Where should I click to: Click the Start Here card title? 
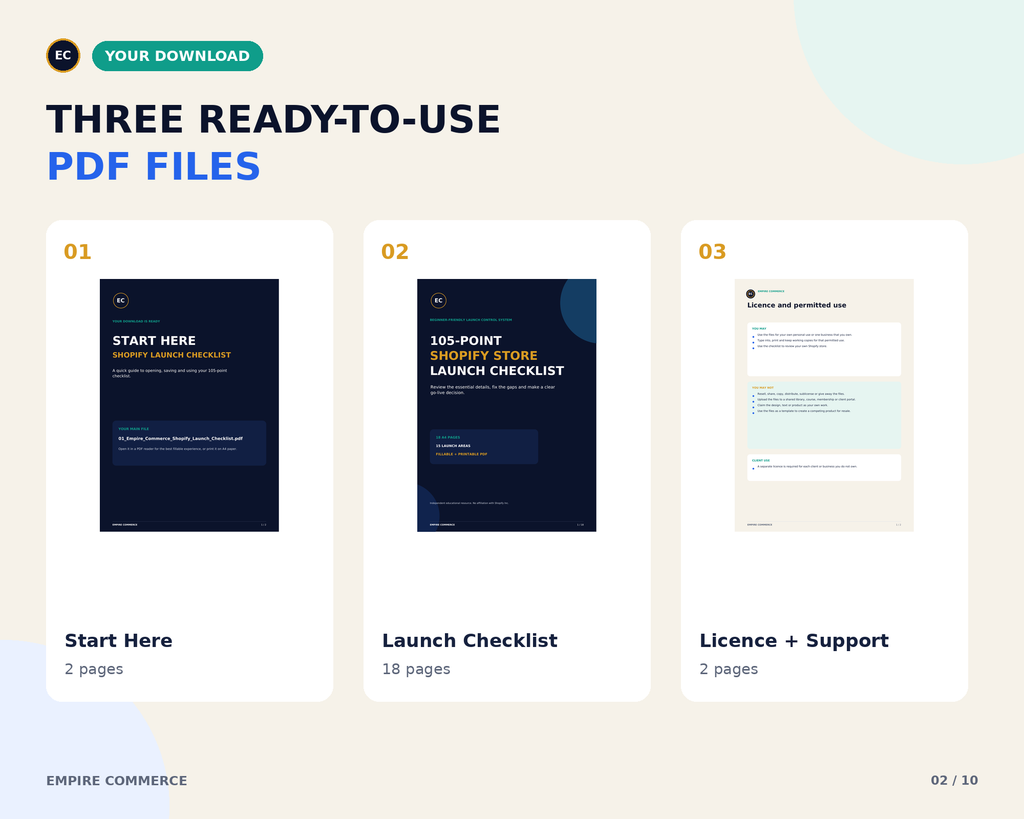[x=118, y=641]
